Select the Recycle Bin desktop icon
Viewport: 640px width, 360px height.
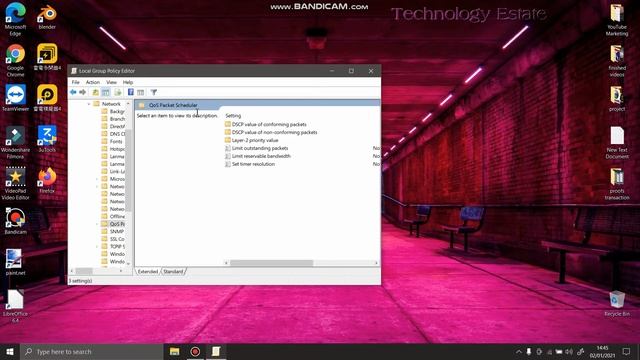[617, 303]
